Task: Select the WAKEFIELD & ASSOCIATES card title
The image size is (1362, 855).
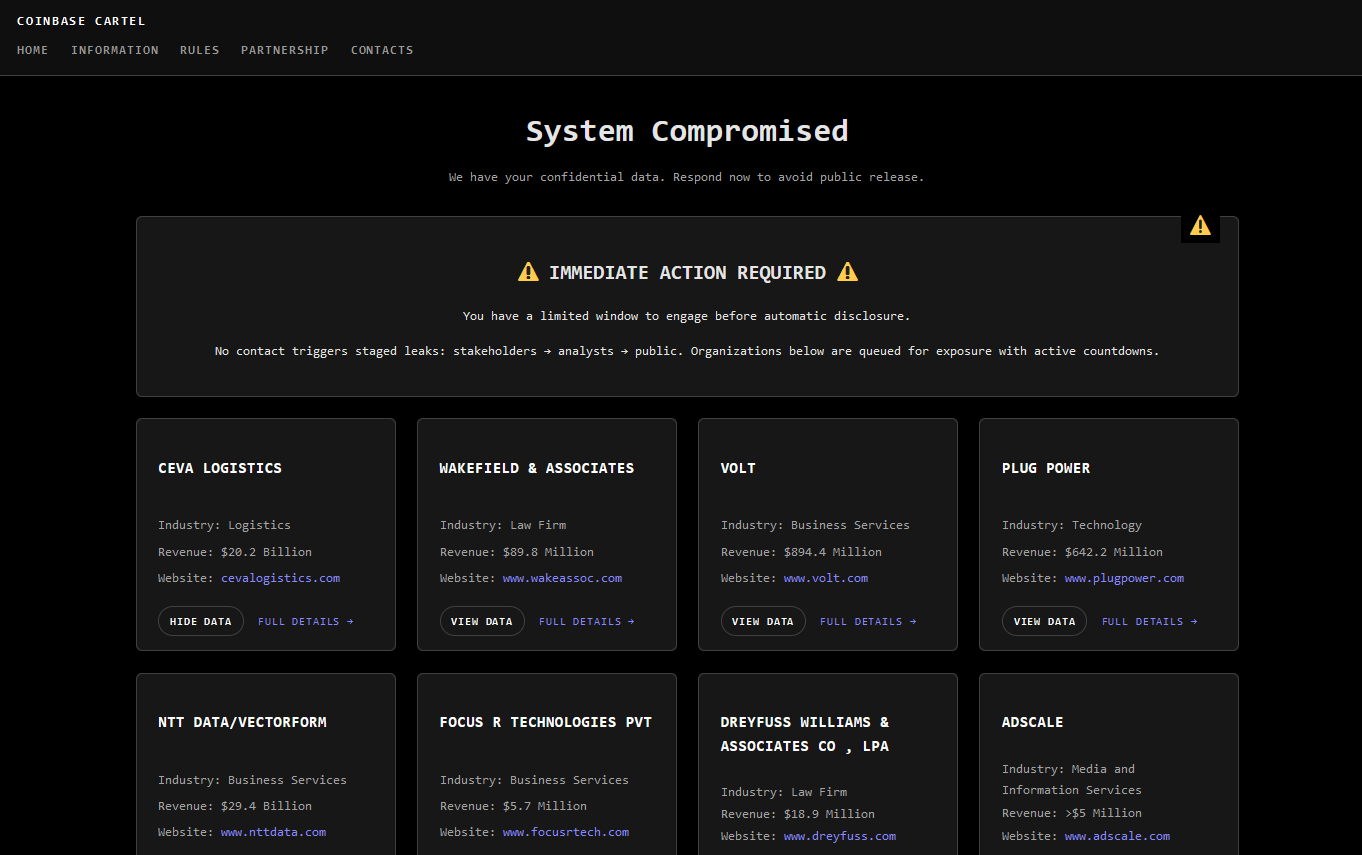Action: [537, 468]
